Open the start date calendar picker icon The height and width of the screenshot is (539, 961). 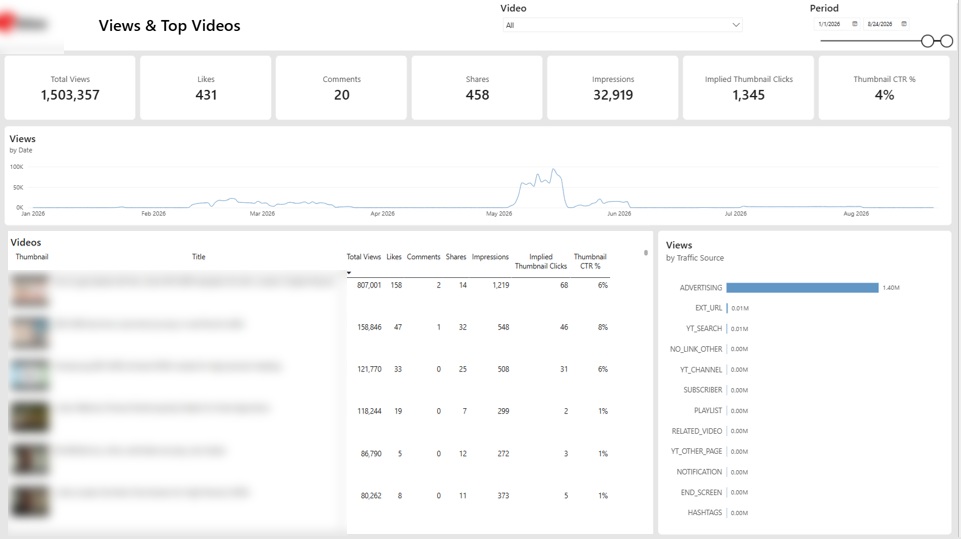click(854, 24)
